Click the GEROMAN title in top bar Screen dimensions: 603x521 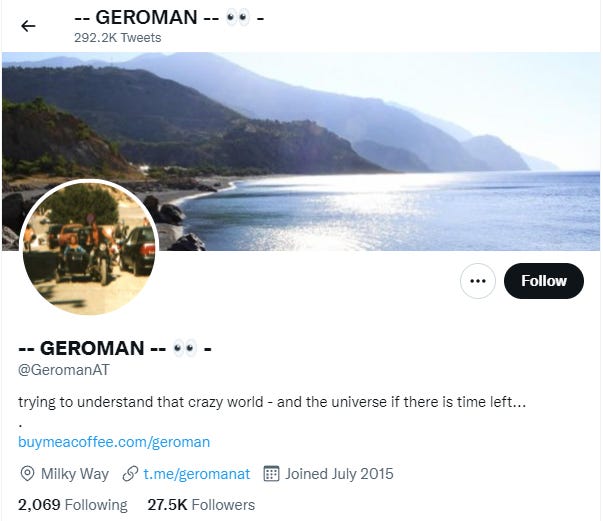(x=169, y=17)
